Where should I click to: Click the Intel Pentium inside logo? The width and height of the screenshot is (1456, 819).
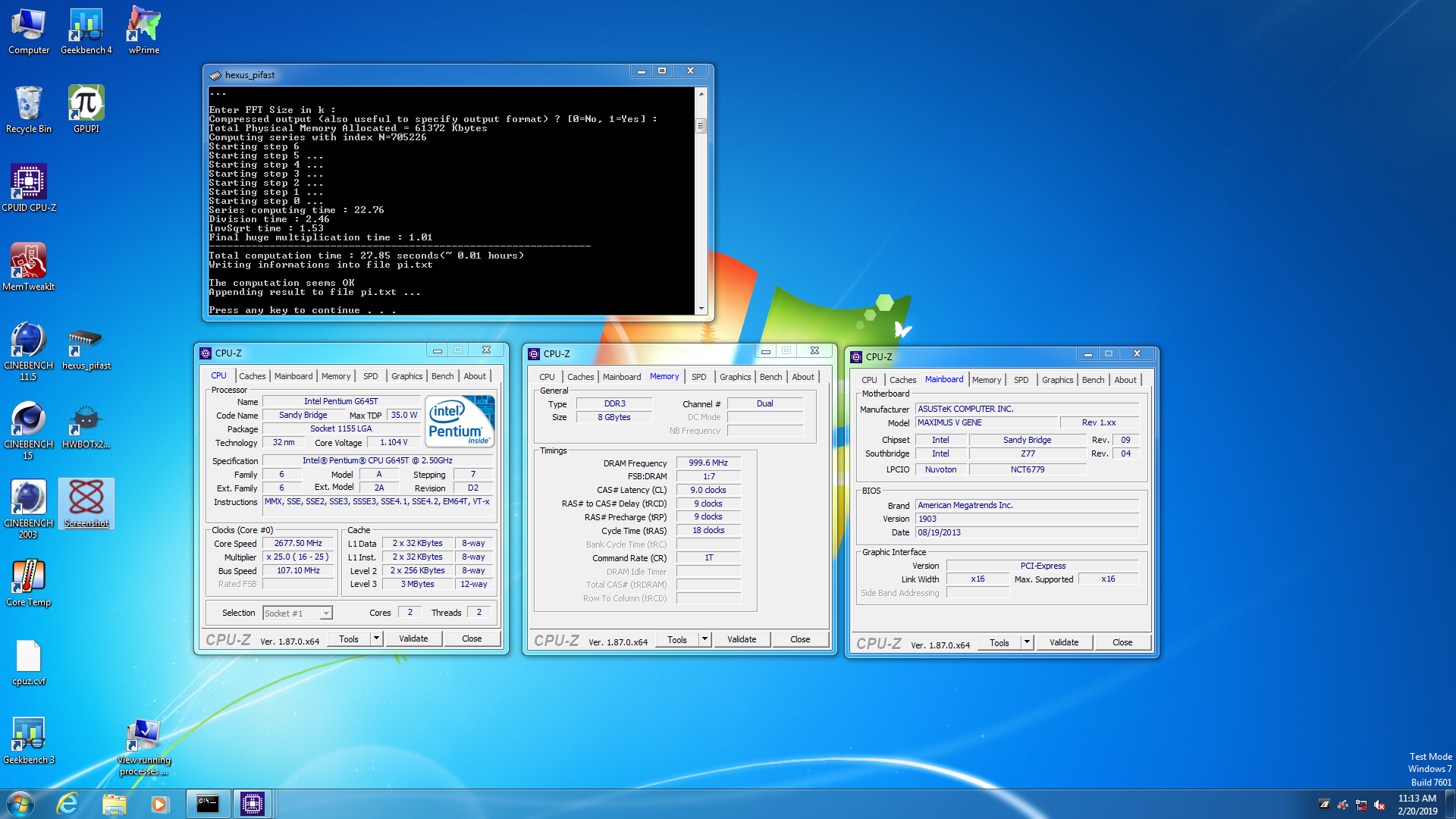tap(460, 420)
